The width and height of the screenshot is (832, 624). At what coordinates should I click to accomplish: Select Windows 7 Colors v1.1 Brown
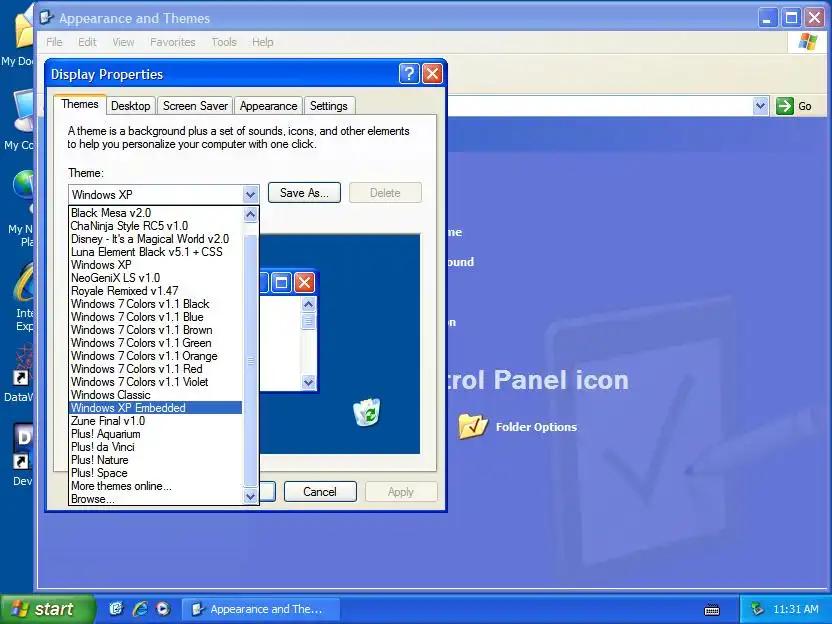click(x=156, y=330)
